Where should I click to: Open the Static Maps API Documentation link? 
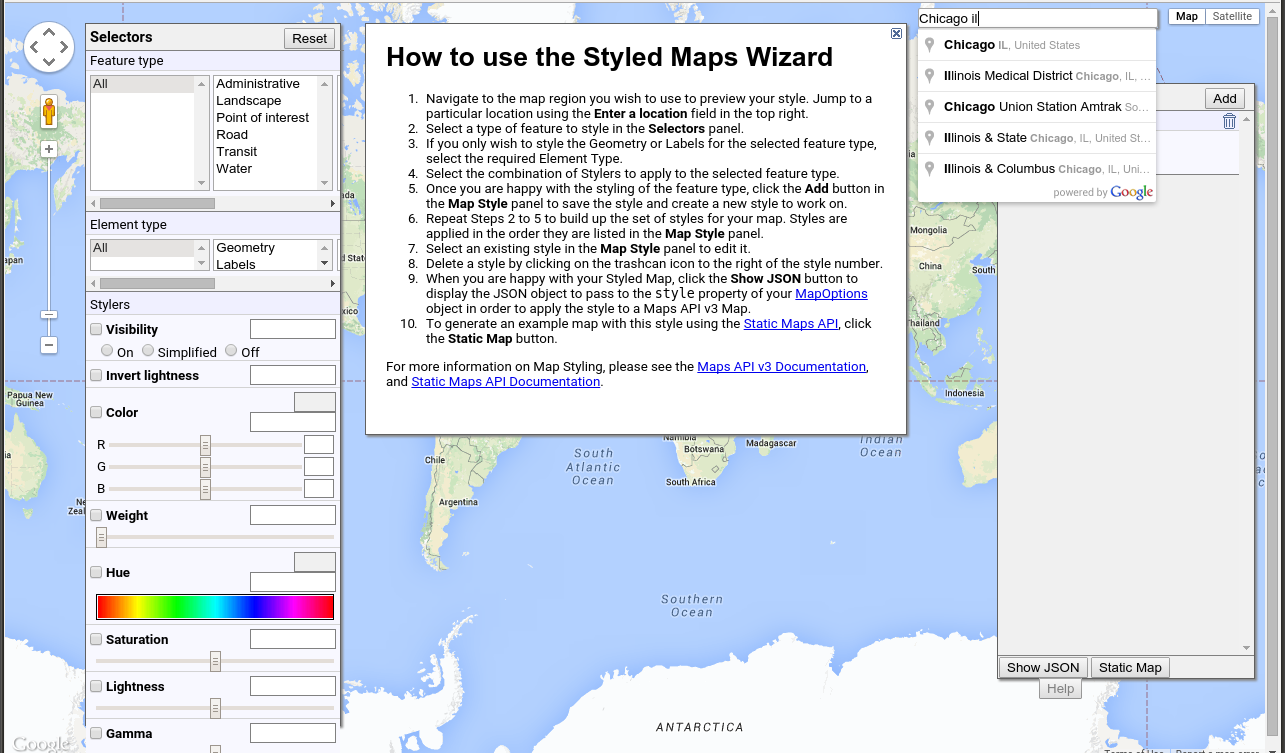[505, 382]
